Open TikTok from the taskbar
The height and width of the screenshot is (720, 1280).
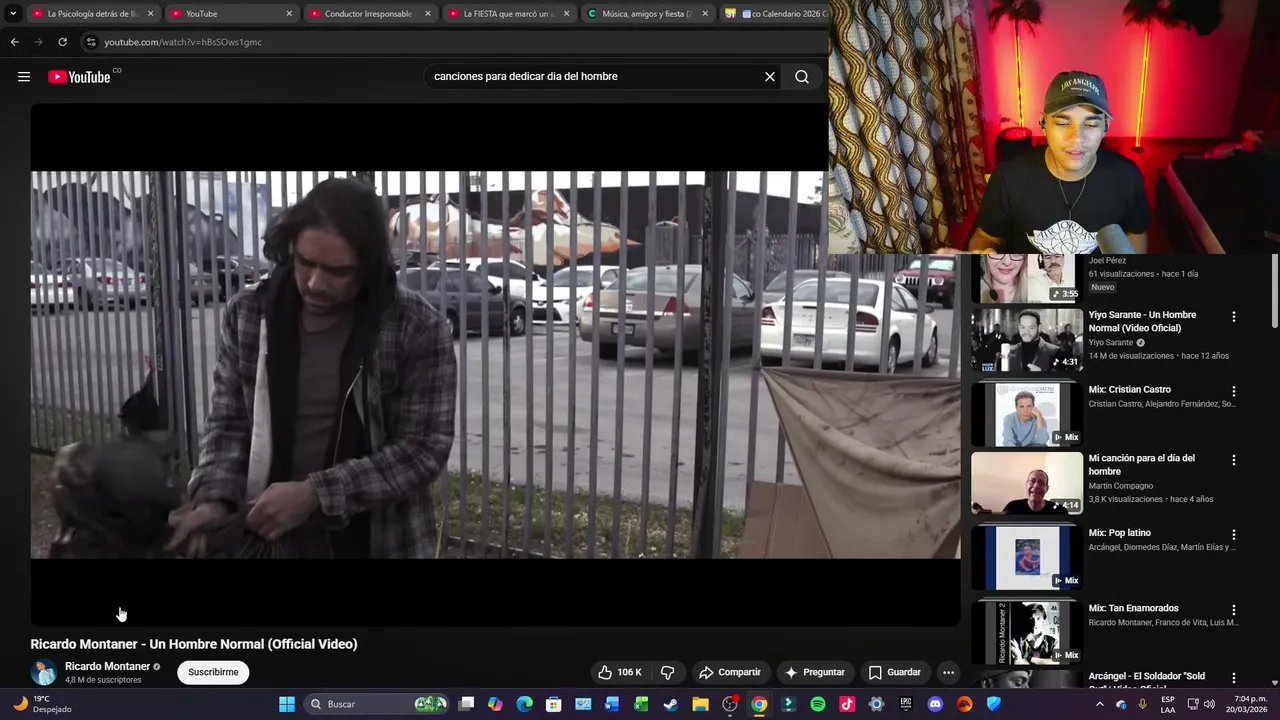pyautogui.click(x=847, y=704)
